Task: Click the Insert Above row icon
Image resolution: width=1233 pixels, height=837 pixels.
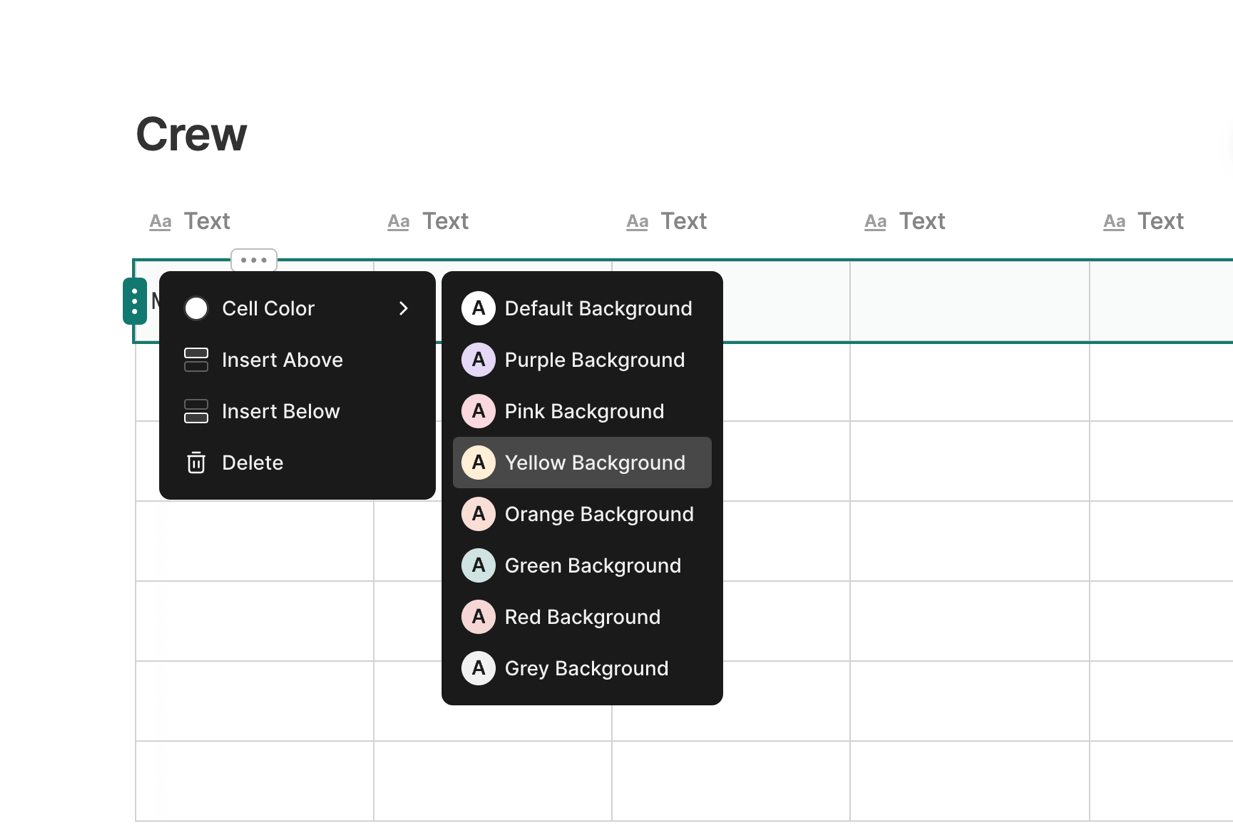Action: (196, 360)
